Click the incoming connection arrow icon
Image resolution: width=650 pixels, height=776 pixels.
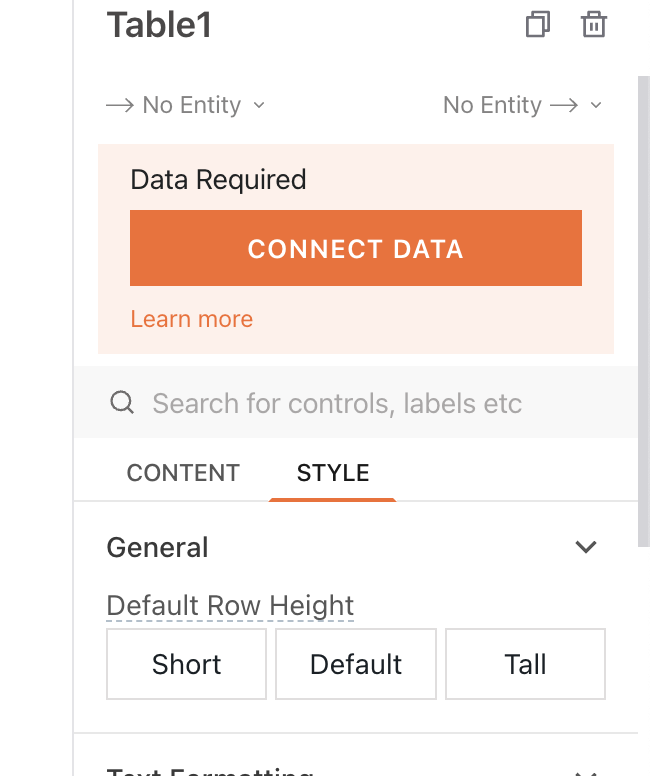120,105
